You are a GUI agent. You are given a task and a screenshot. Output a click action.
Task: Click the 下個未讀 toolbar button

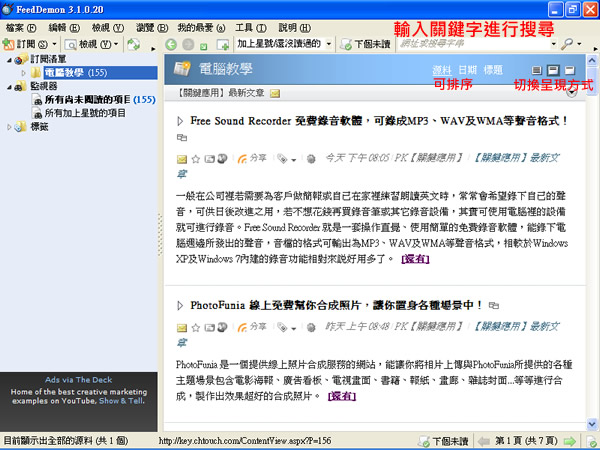point(366,44)
